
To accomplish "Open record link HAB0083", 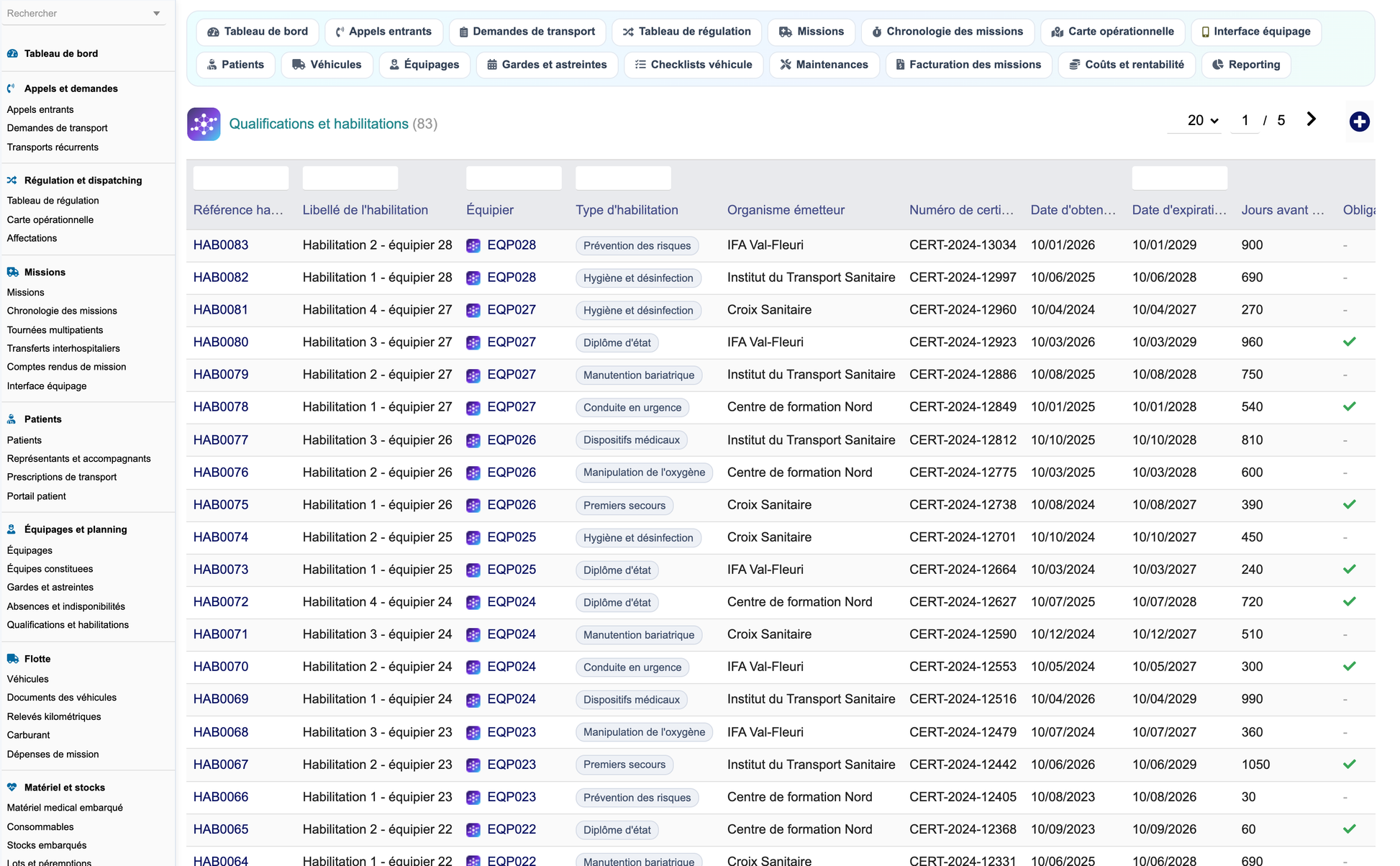I will click(x=221, y=245).
